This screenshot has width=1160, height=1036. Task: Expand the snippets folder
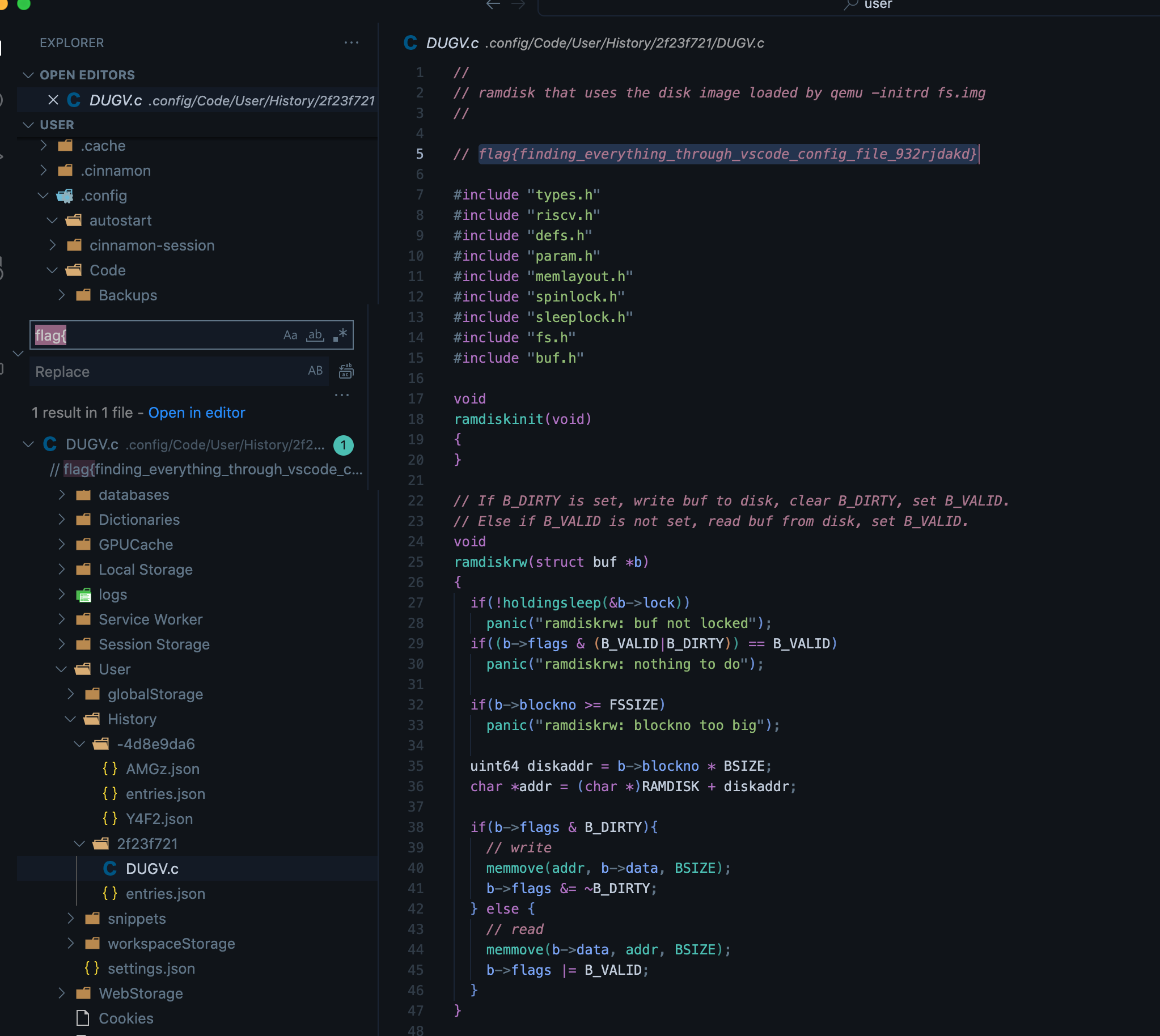(x=71, y=919)
